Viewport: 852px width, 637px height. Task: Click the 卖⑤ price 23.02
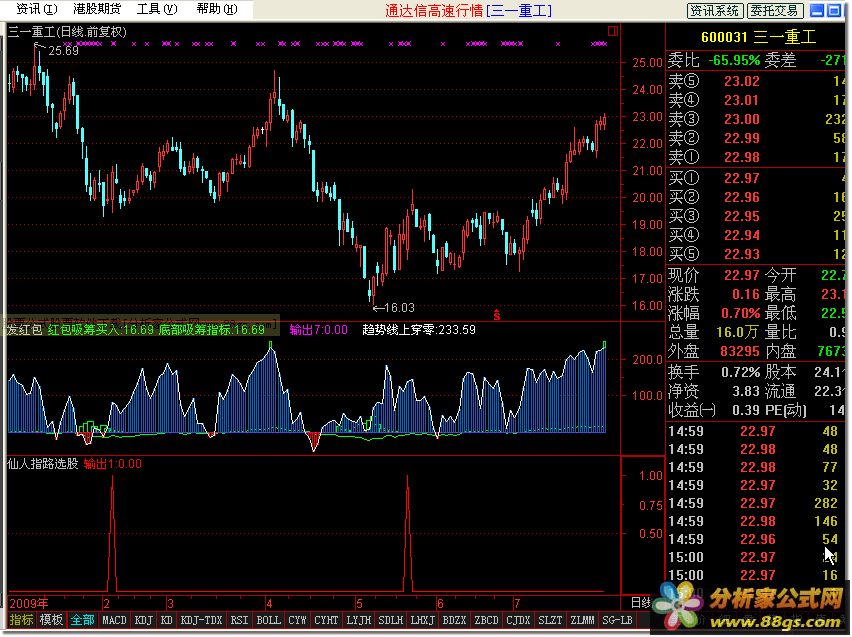[x=742, y=82]
